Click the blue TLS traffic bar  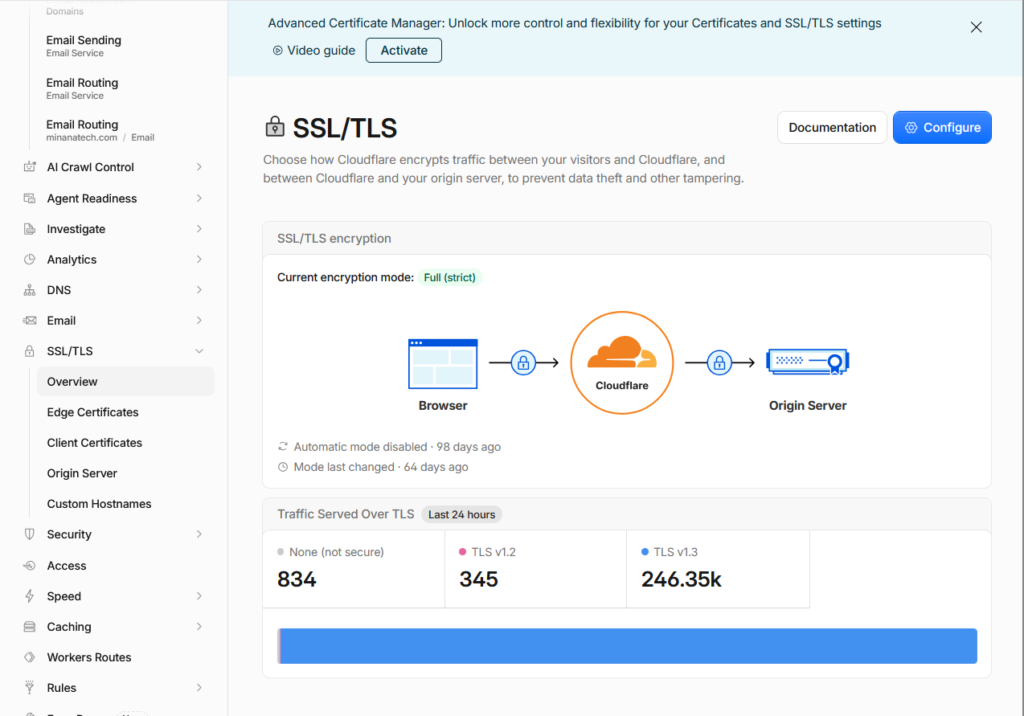[x=628, y=646]
